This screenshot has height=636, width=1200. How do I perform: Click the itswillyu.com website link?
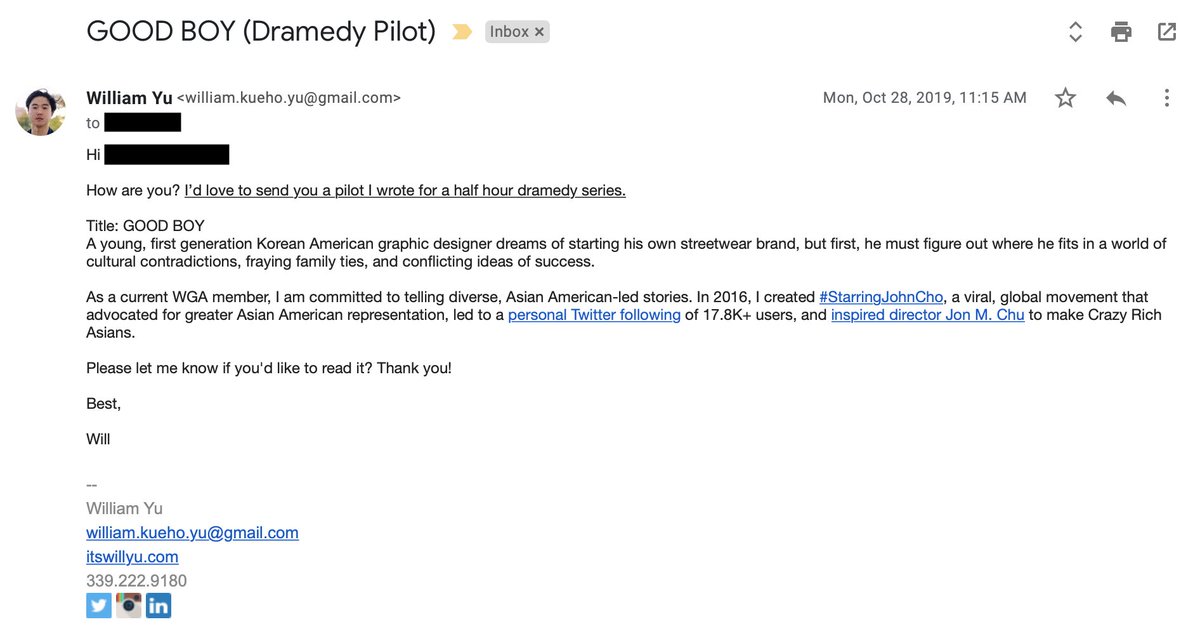(x=132, y=557)
